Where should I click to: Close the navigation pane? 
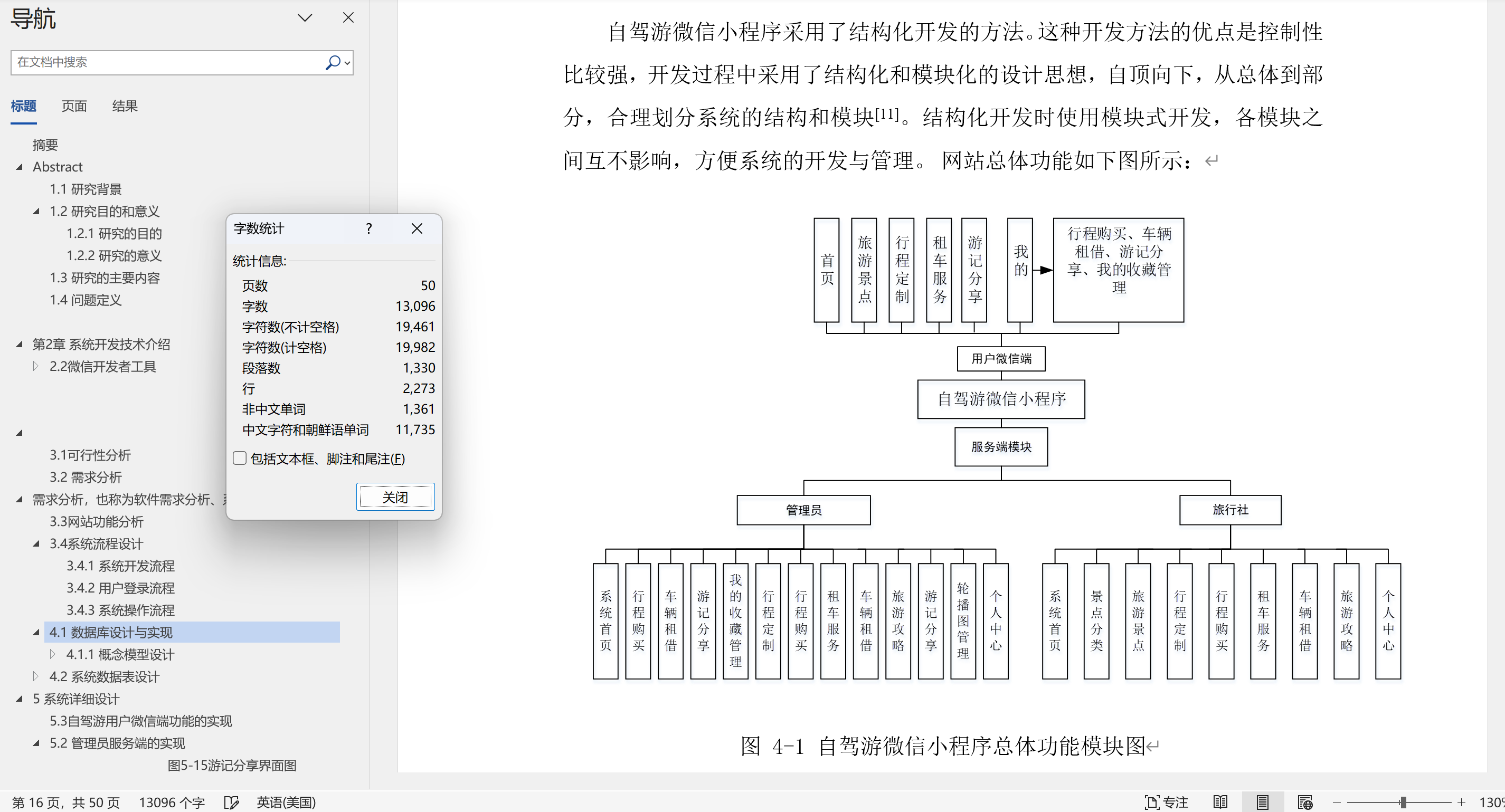click(x=348, y=18)
